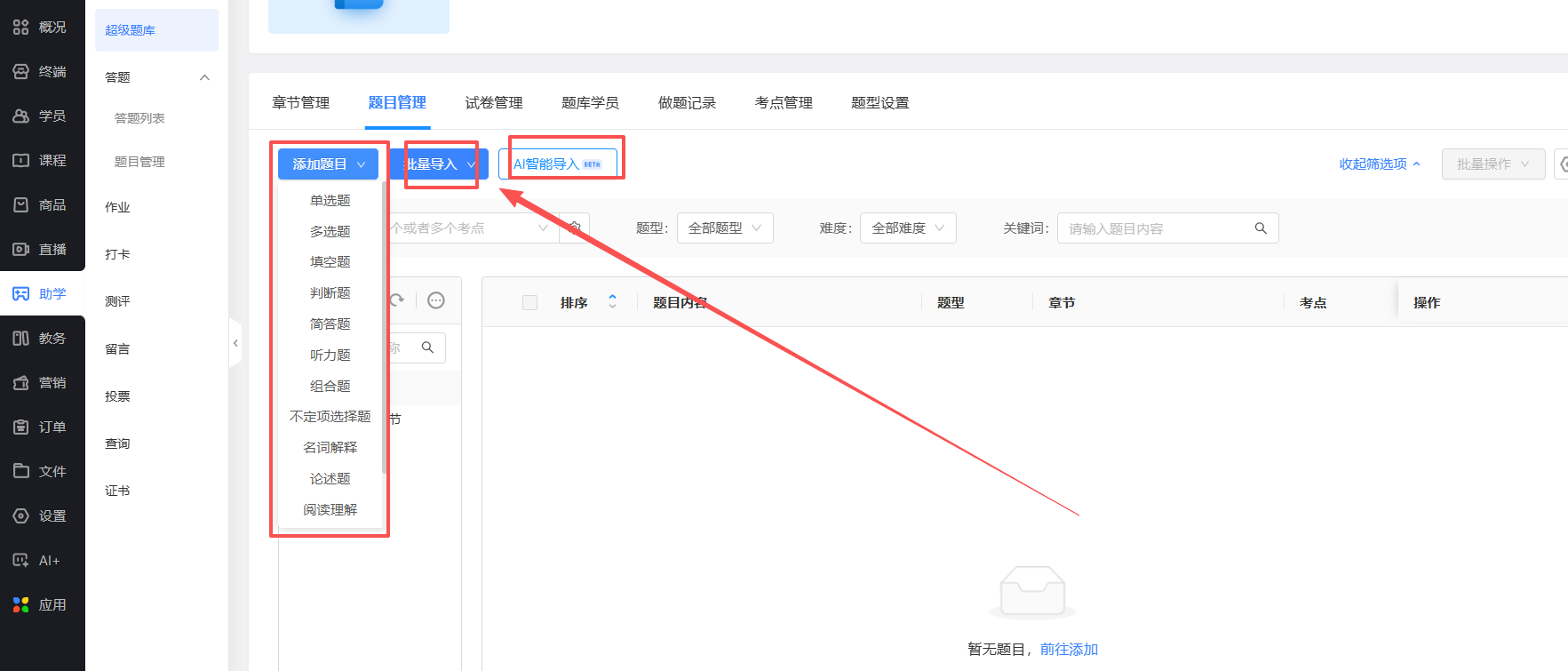
Task: Open the AI+ sidebar icon
Action: click(x=21, y=561)
